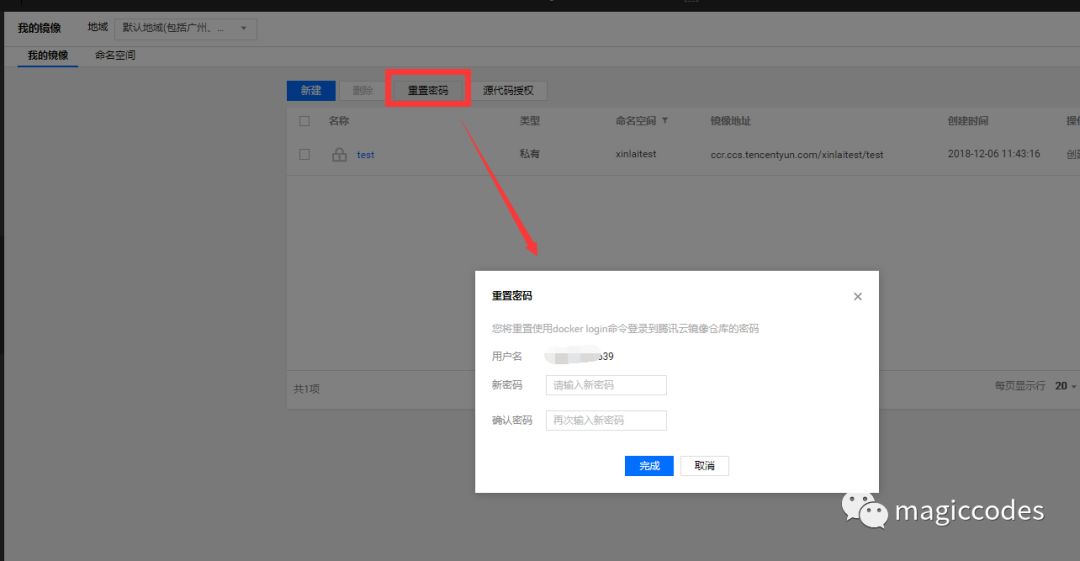Focus the 新密码 input field
Screen dimensions: 1080x561
point(606,385)
